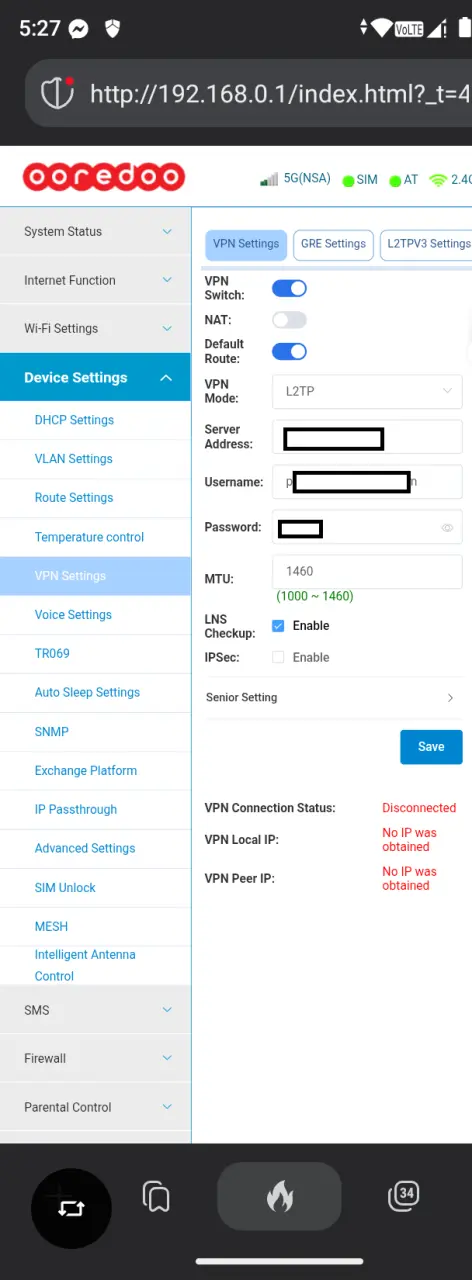Open IP Passthrough in sidebar
The image size is (472, 1280).
pos(95,809)
